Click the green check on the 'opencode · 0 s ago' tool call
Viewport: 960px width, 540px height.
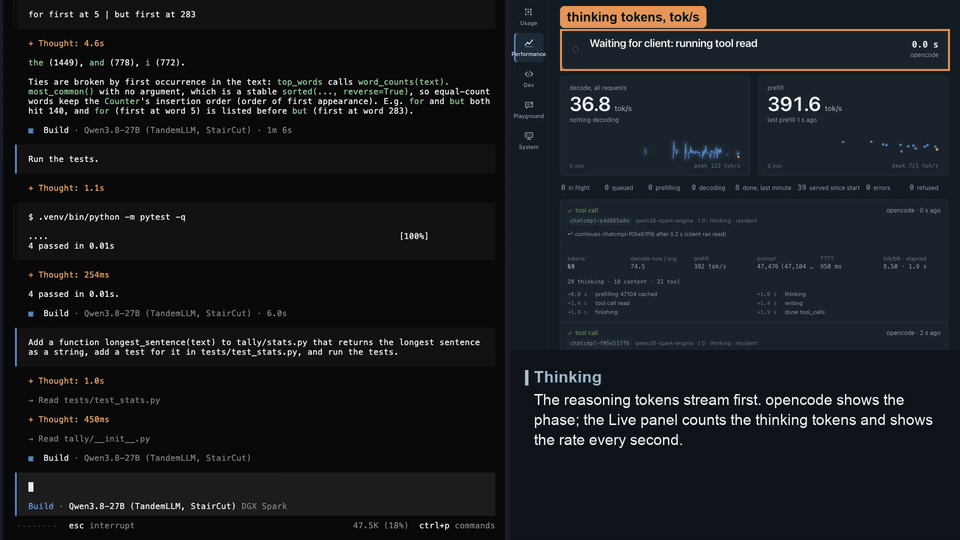coord(570,211)
